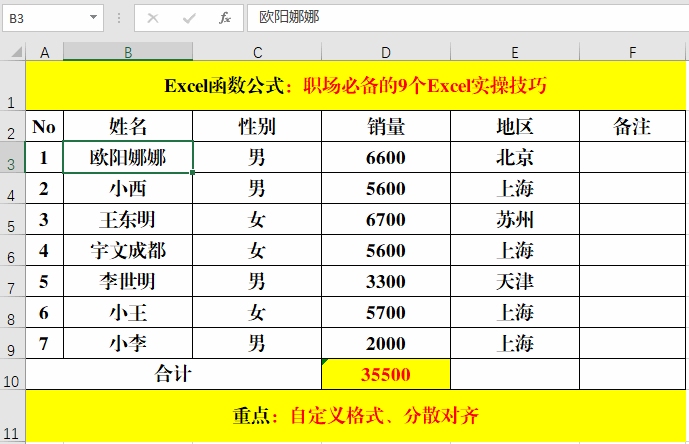689x444 pixels.
Task: Click sales value 3300
Action: tap(386, 281)
